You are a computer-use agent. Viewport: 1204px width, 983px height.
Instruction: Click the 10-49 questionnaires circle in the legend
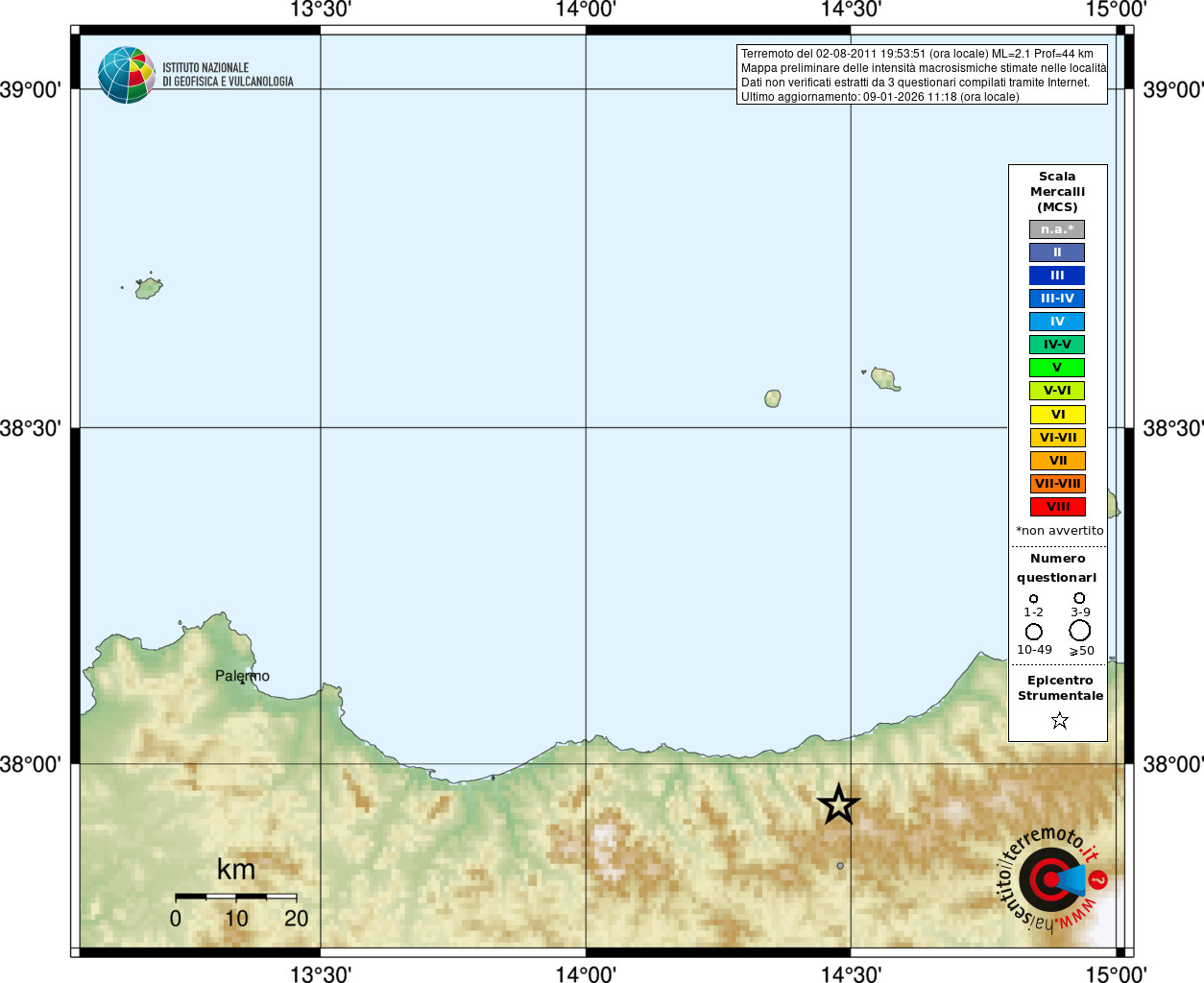1034,632
